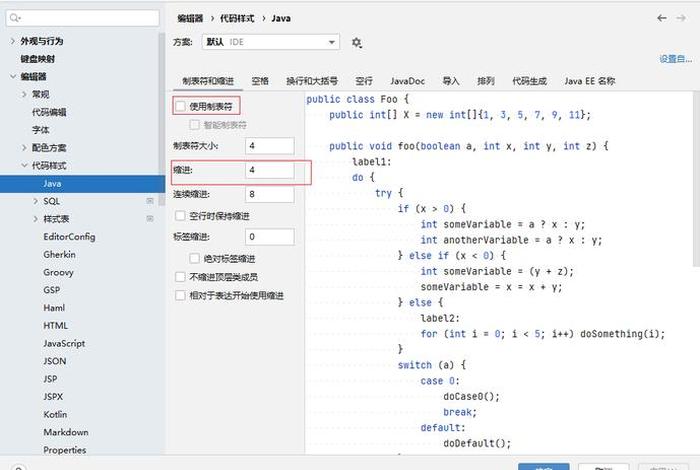Select JavaScript code style

coord(64,343)
